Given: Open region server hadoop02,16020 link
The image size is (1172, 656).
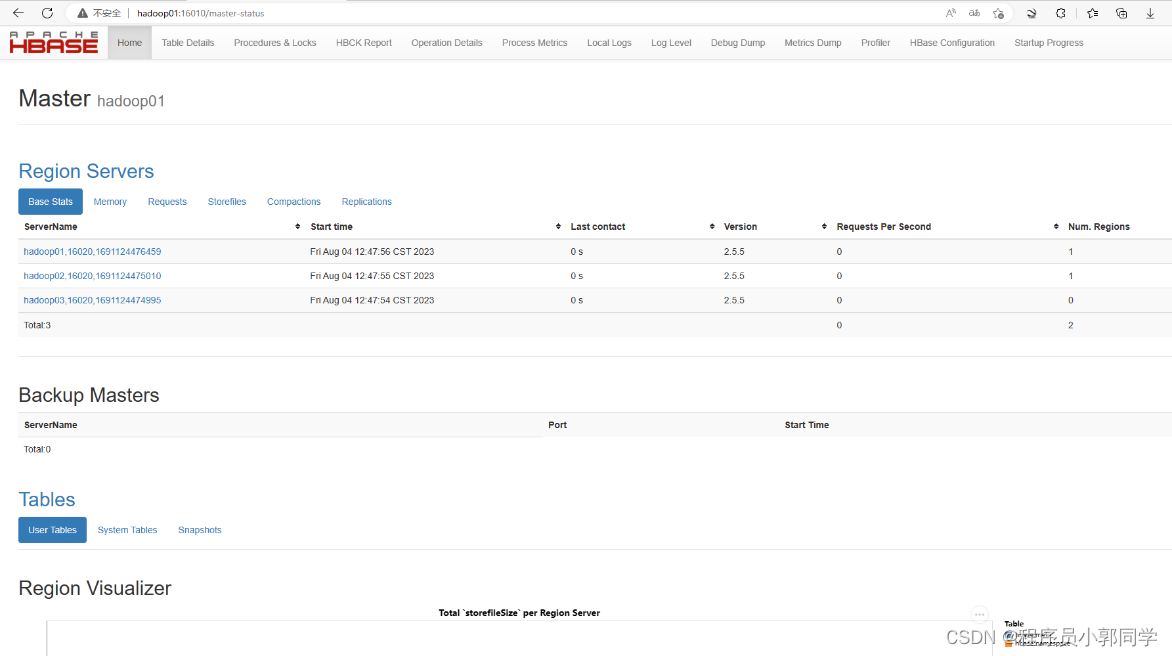Looking at the screenshot, I should click(x=92, y=276).
